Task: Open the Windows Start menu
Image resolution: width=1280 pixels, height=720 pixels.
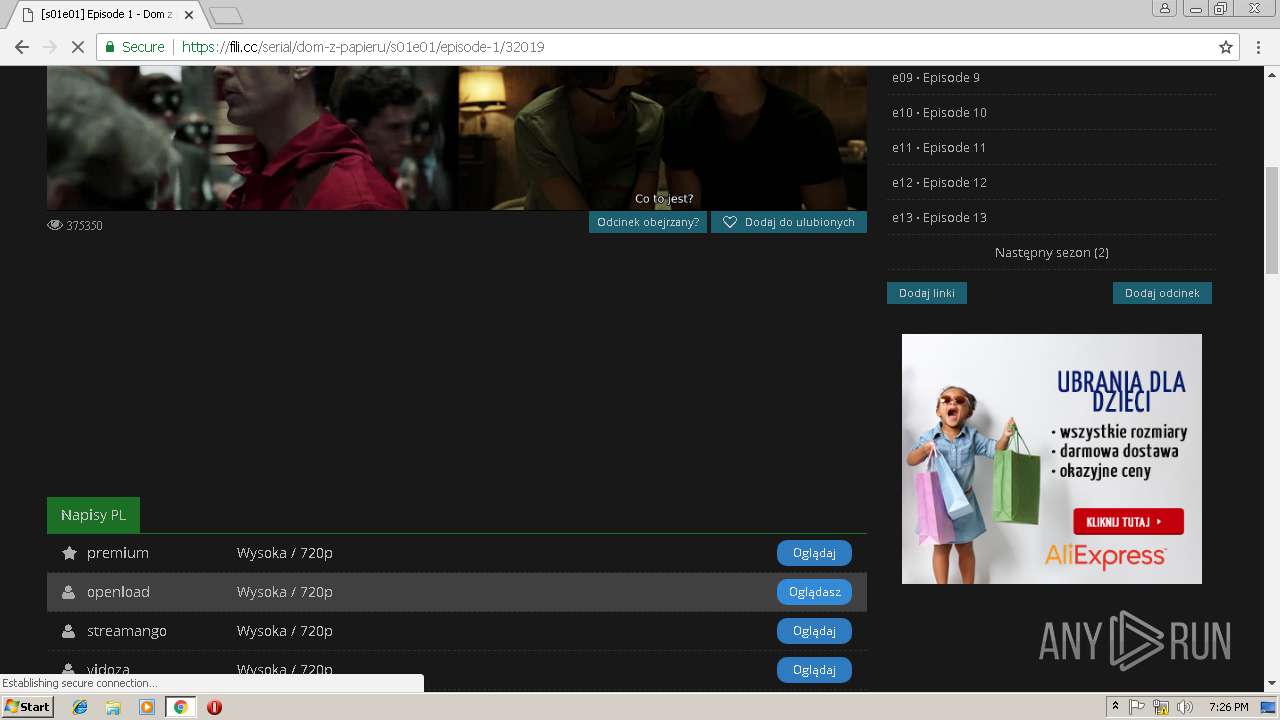Action: (27, 707)
